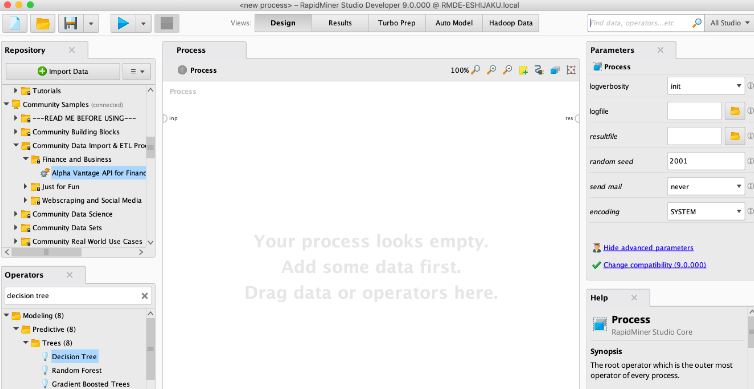Select Community Real World Use Cases folder
The height and width of the screenshot is (389, 754).
click(x=87, y=241)
